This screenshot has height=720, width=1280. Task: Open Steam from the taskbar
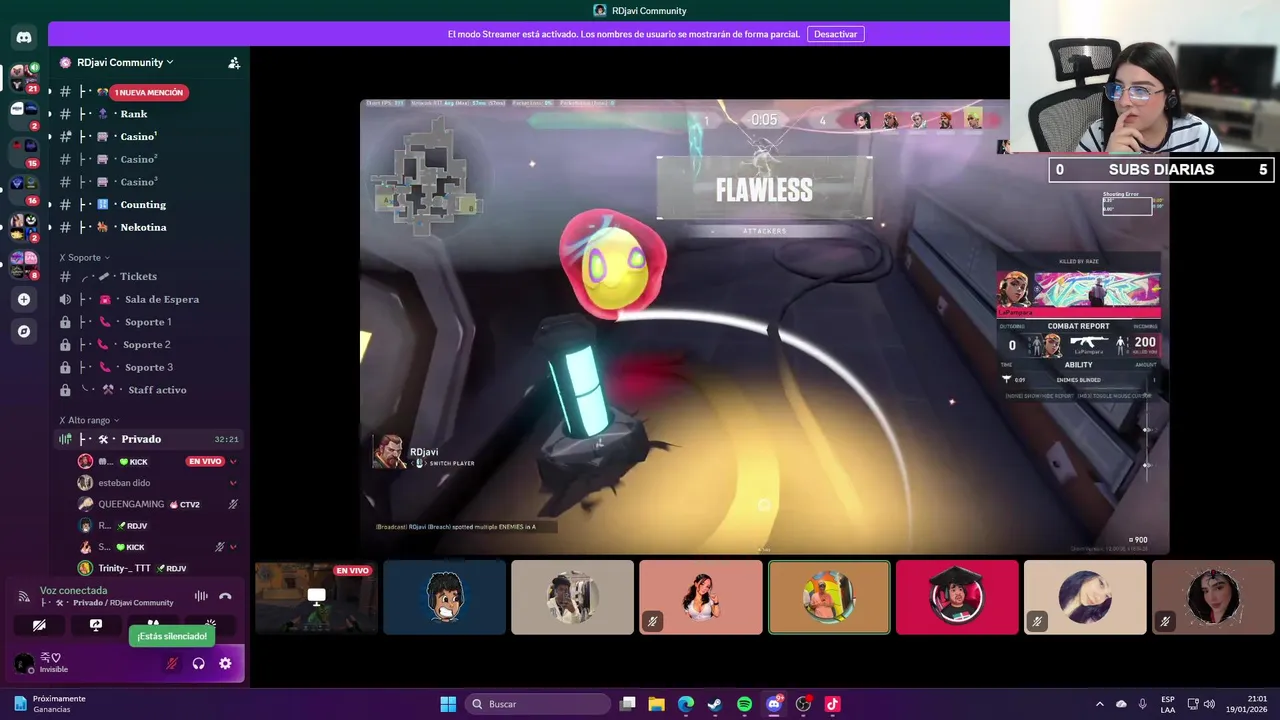click(x=715, y=704)
